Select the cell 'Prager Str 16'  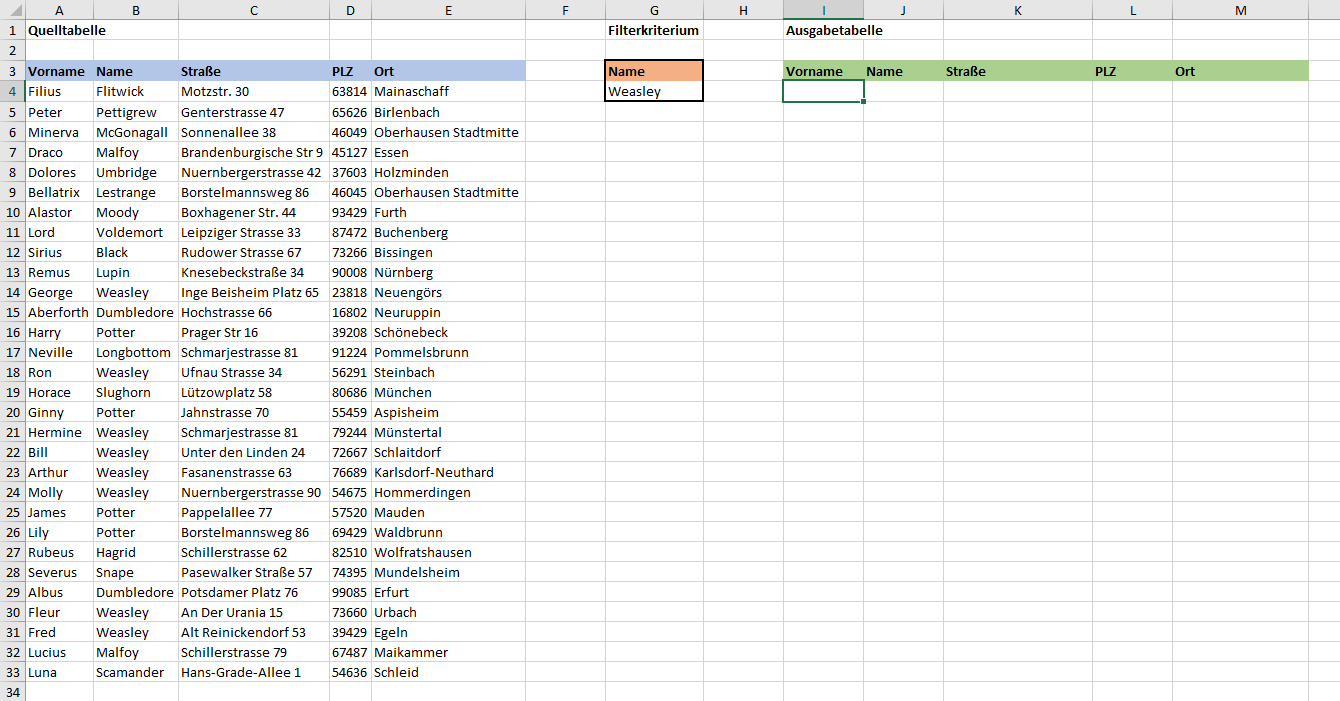254,332
